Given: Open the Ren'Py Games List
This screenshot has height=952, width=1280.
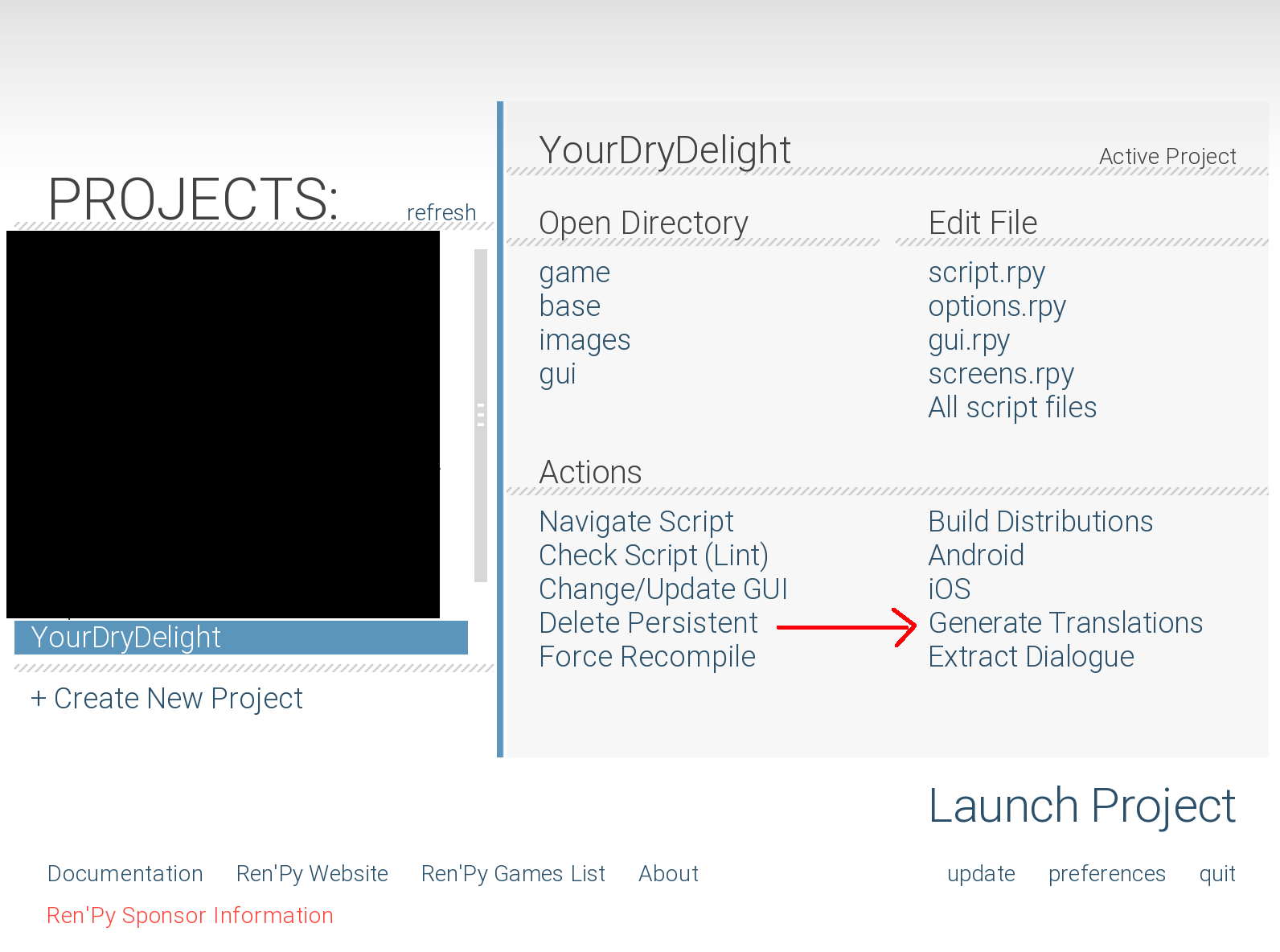Looking at the screenshot, I should tap(513, 874).
